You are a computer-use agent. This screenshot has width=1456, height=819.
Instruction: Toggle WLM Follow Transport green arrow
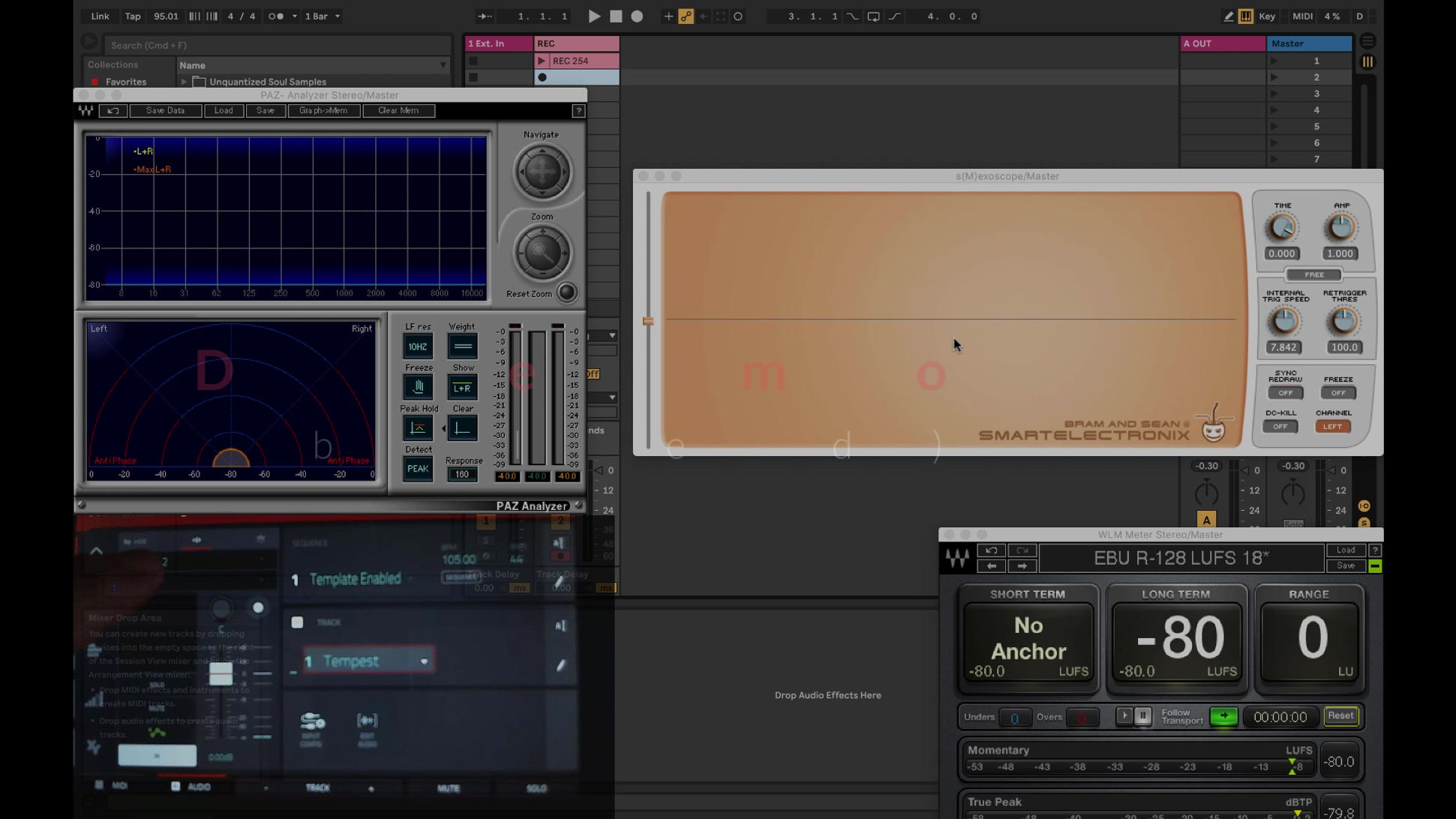[x=1223, y=716]
